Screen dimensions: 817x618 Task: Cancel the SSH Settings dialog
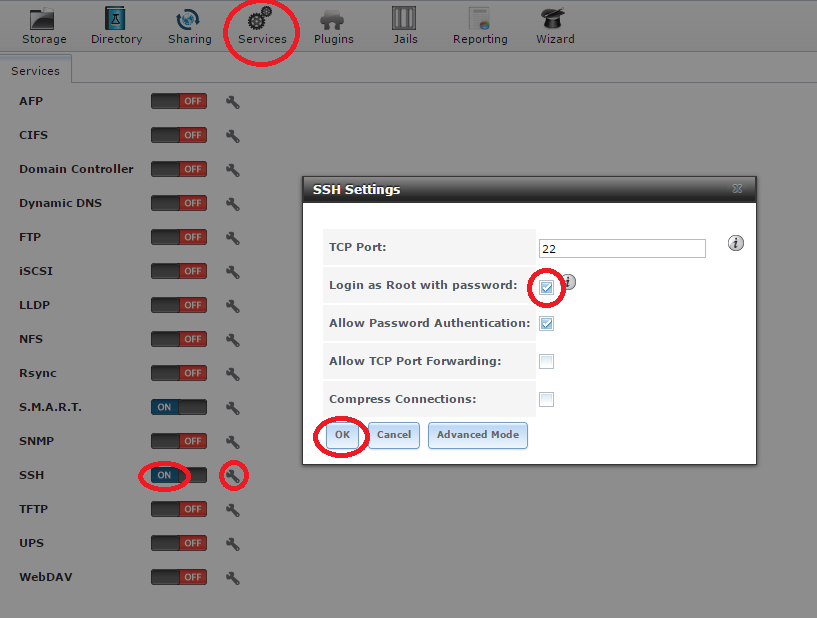(x=394, y=435)
